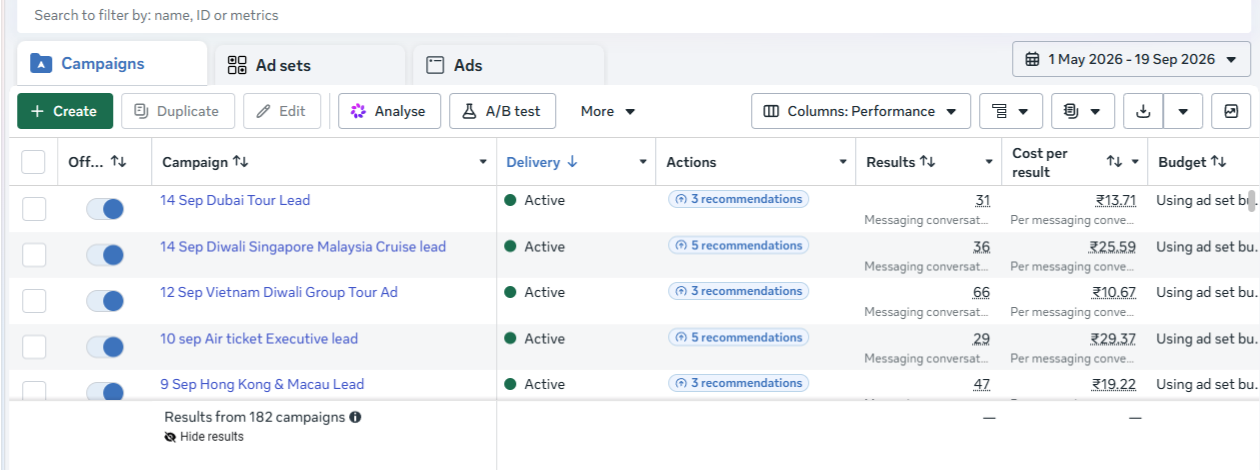
Task: Turn off Singapore Malaysia Cruise lead campaign toggle
Action: click(105, 255)
